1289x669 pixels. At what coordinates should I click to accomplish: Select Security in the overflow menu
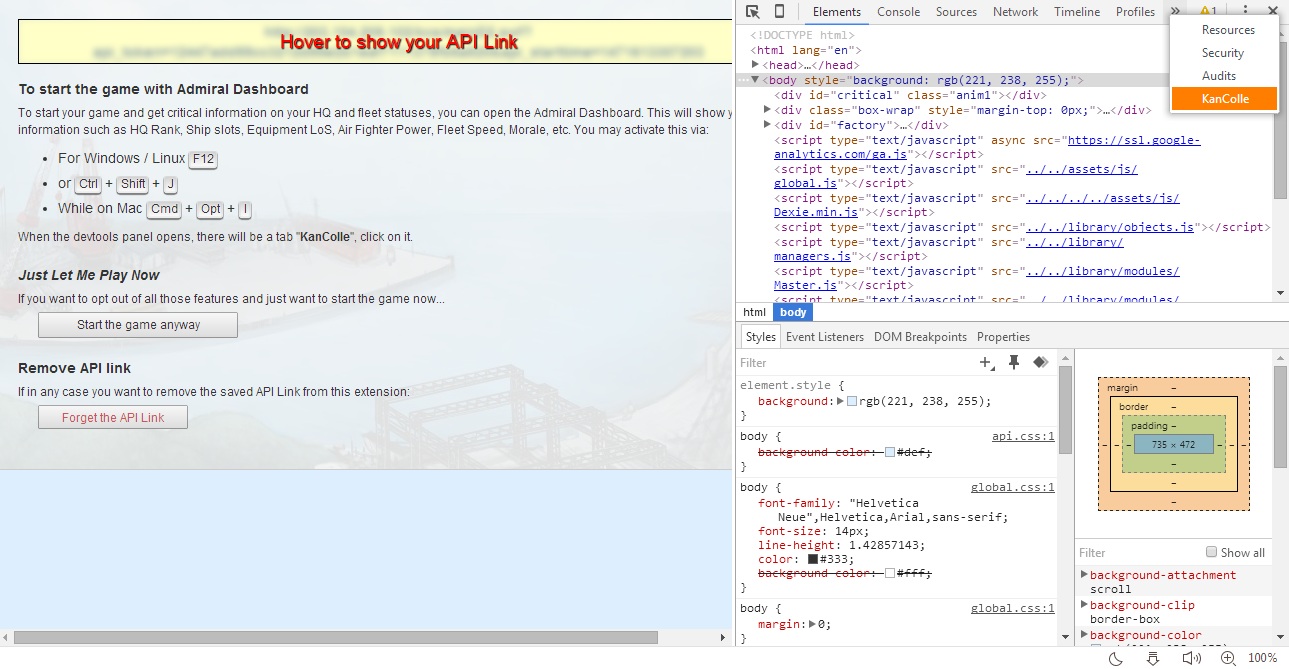(1225, 53)
